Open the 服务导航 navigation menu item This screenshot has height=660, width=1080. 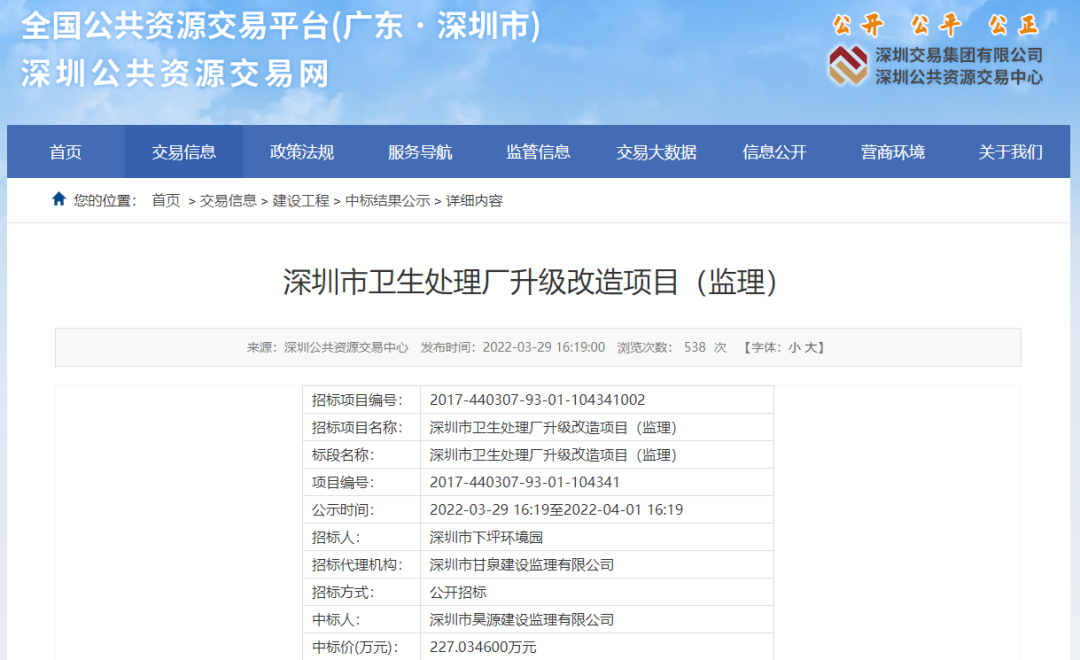pos(420,152)
